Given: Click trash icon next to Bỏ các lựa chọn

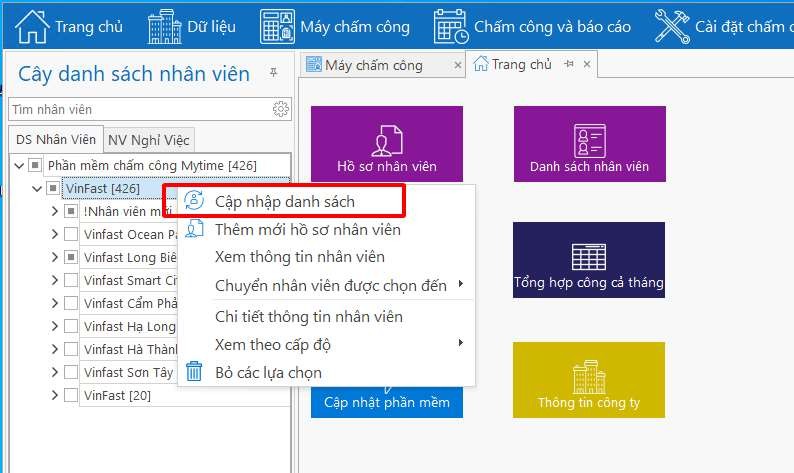Looking at the screenshot, I should 194,373.
